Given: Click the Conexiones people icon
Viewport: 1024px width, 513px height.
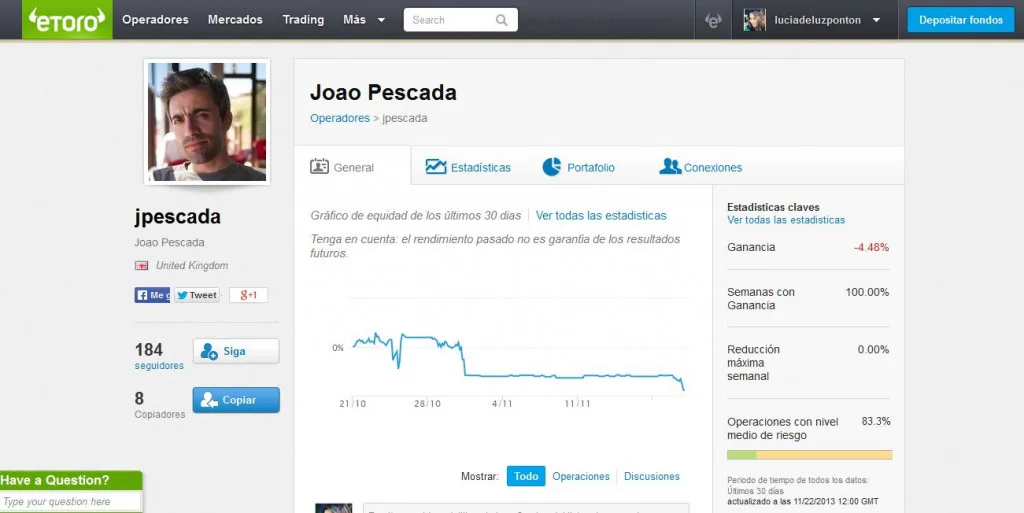Looking at the screenshot, I should coord(670,166).
